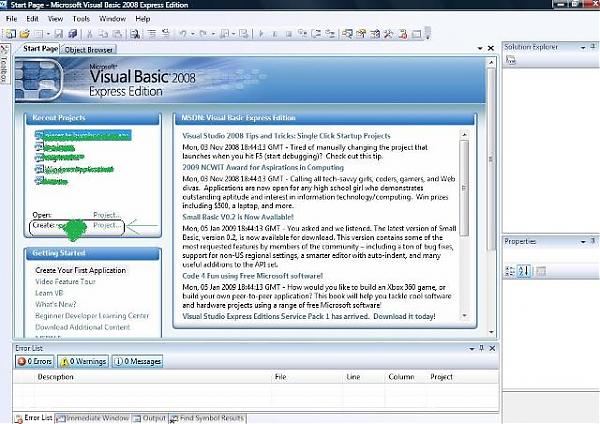Open the Toolbox via wrench toolbar icon
The image size is (600, 424).
coord(388,34)
